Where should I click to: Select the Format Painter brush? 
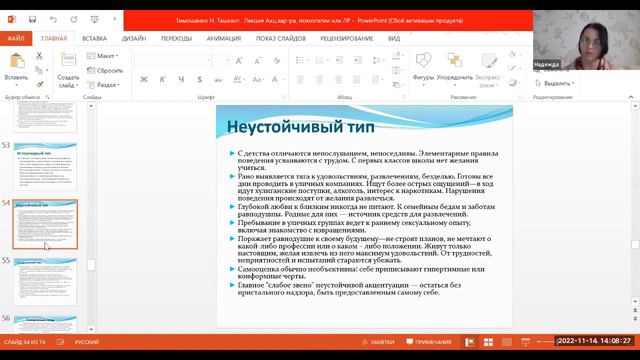(x=40, y=84)
